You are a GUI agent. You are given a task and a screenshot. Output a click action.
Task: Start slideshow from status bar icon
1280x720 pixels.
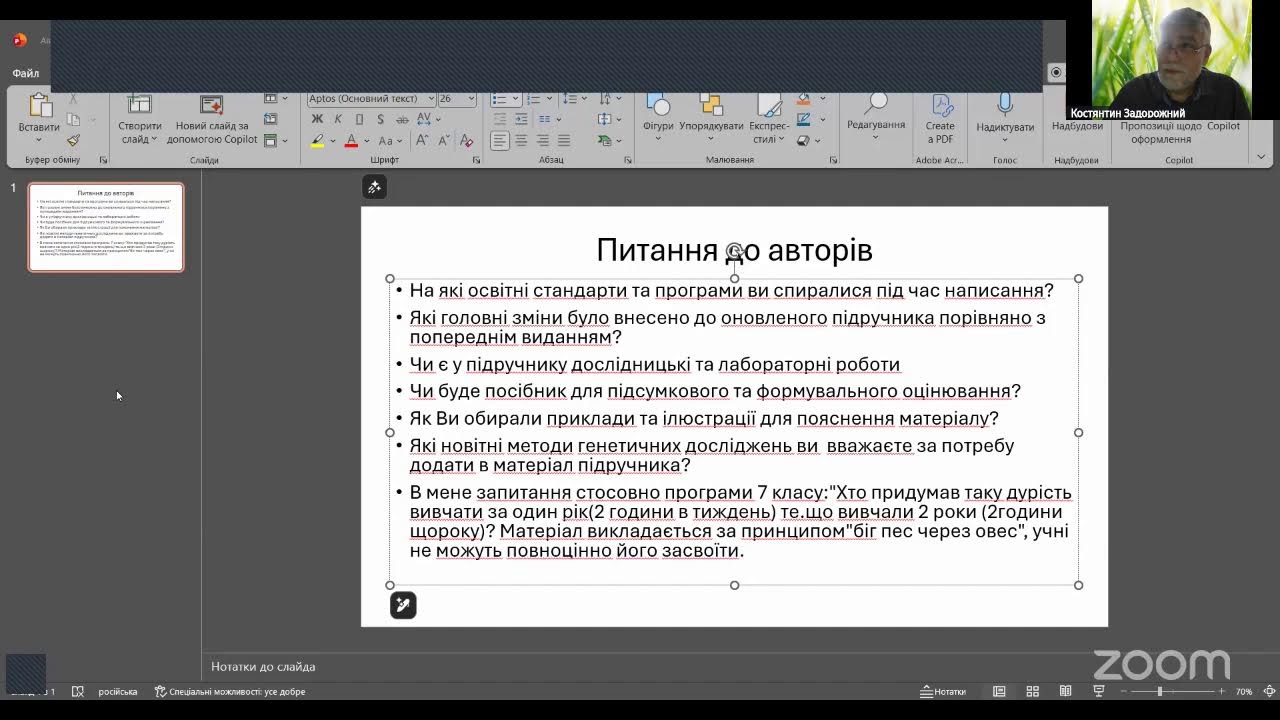[1099, 691]
